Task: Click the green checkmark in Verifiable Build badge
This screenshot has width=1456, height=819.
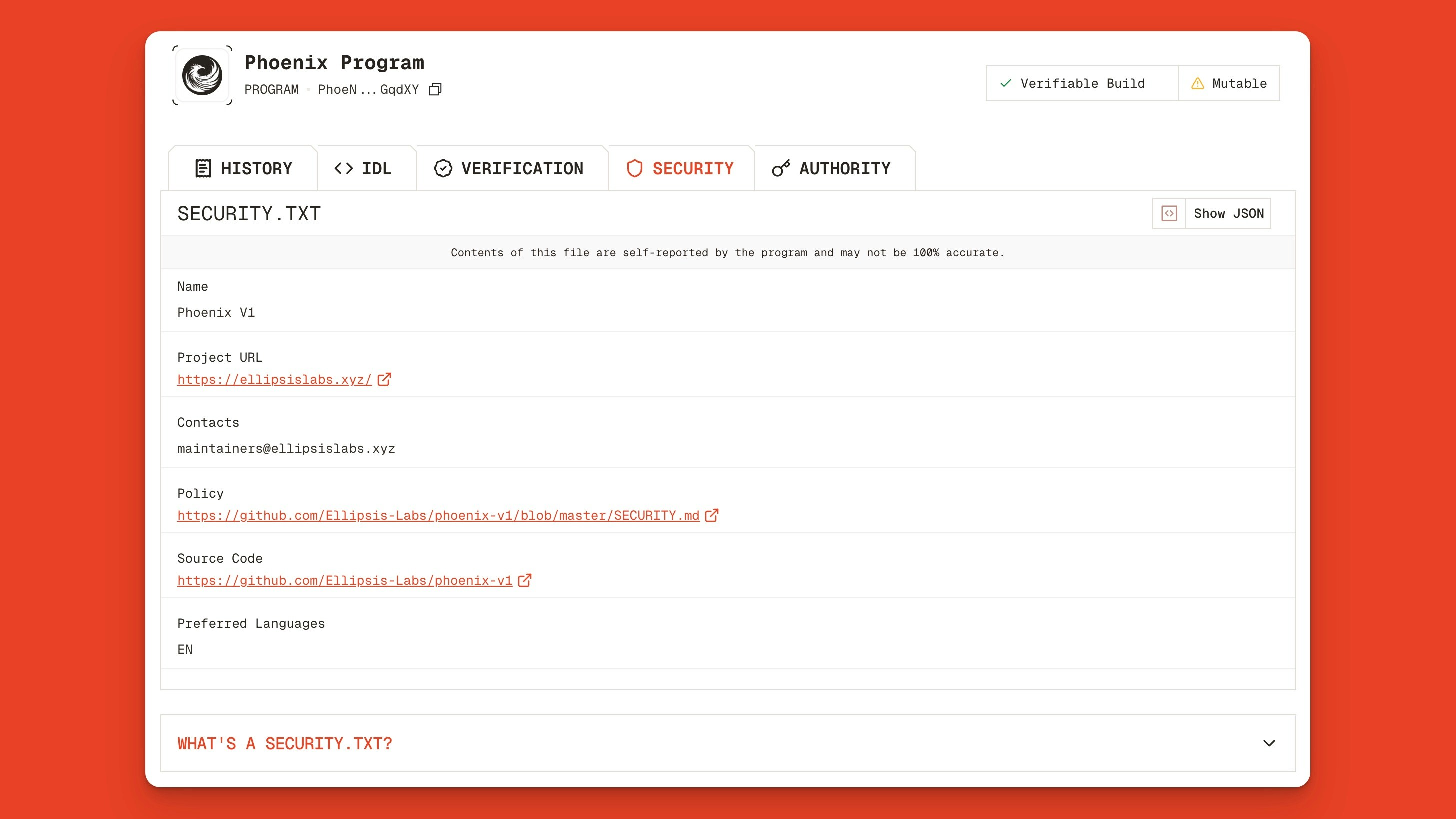Action: (1005, 83)
